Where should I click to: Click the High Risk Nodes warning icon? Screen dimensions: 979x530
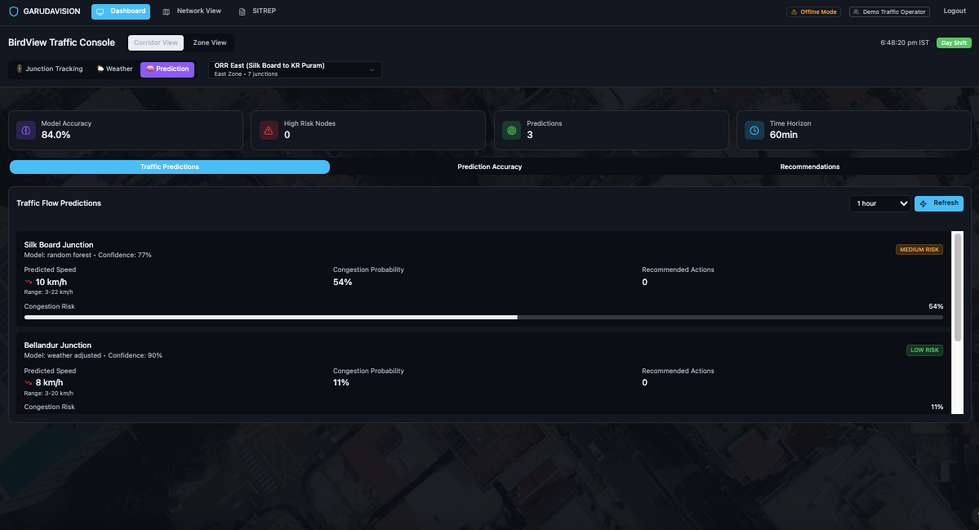268,130
